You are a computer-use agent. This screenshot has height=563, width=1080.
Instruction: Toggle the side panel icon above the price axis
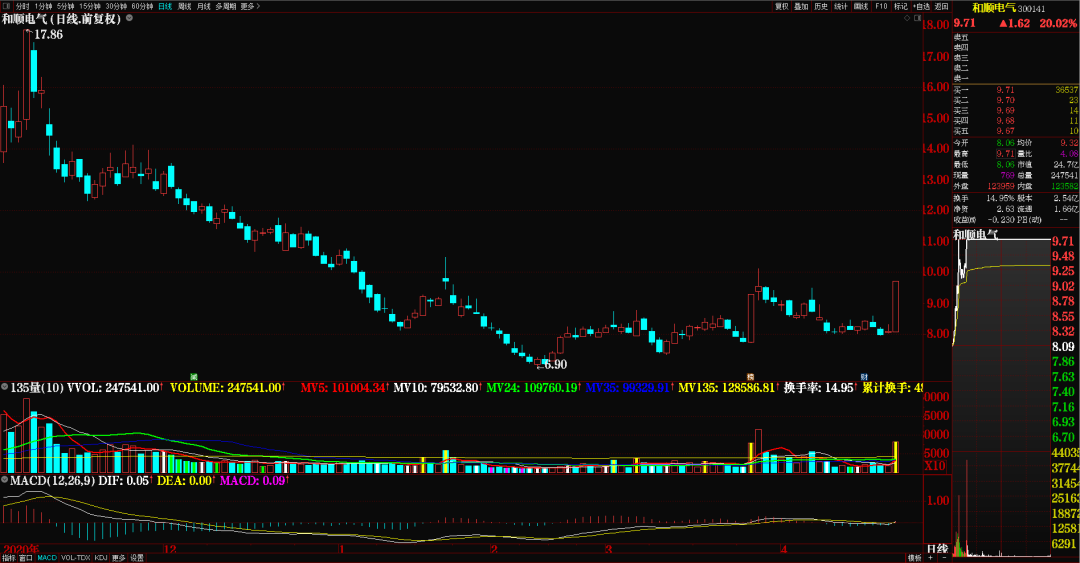click(917, 18)
